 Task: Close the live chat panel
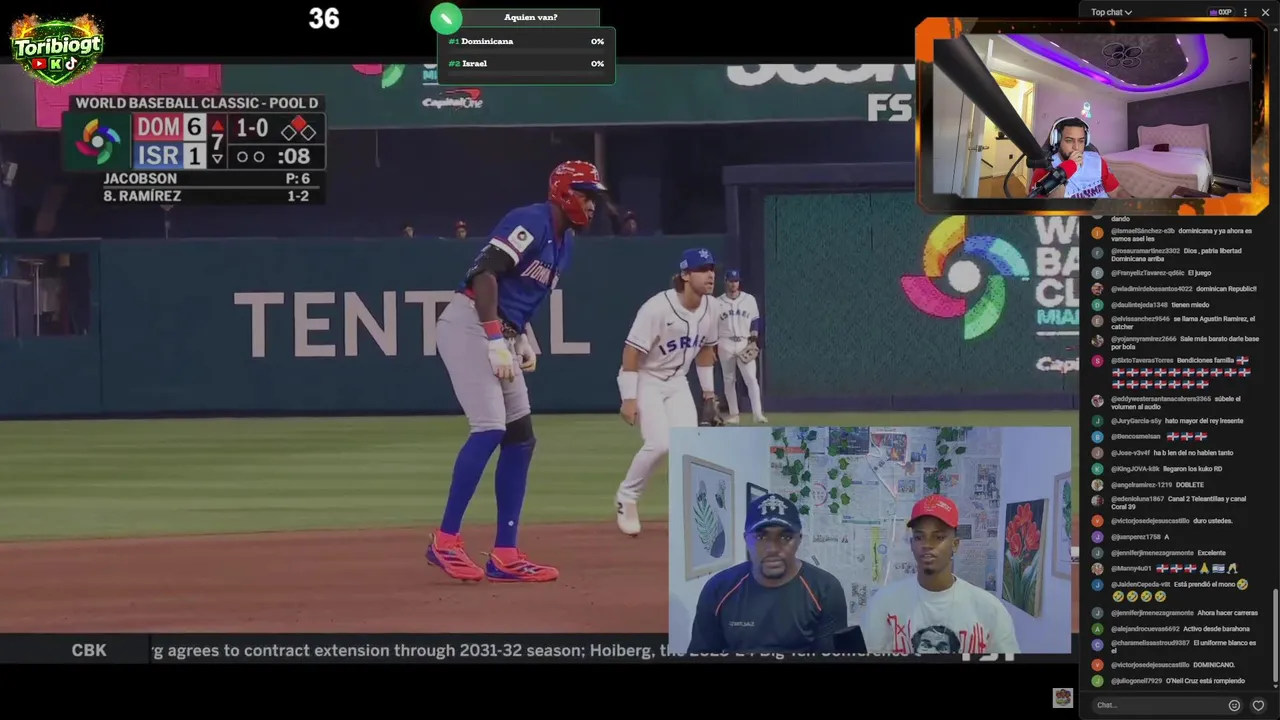point(1265,12)
